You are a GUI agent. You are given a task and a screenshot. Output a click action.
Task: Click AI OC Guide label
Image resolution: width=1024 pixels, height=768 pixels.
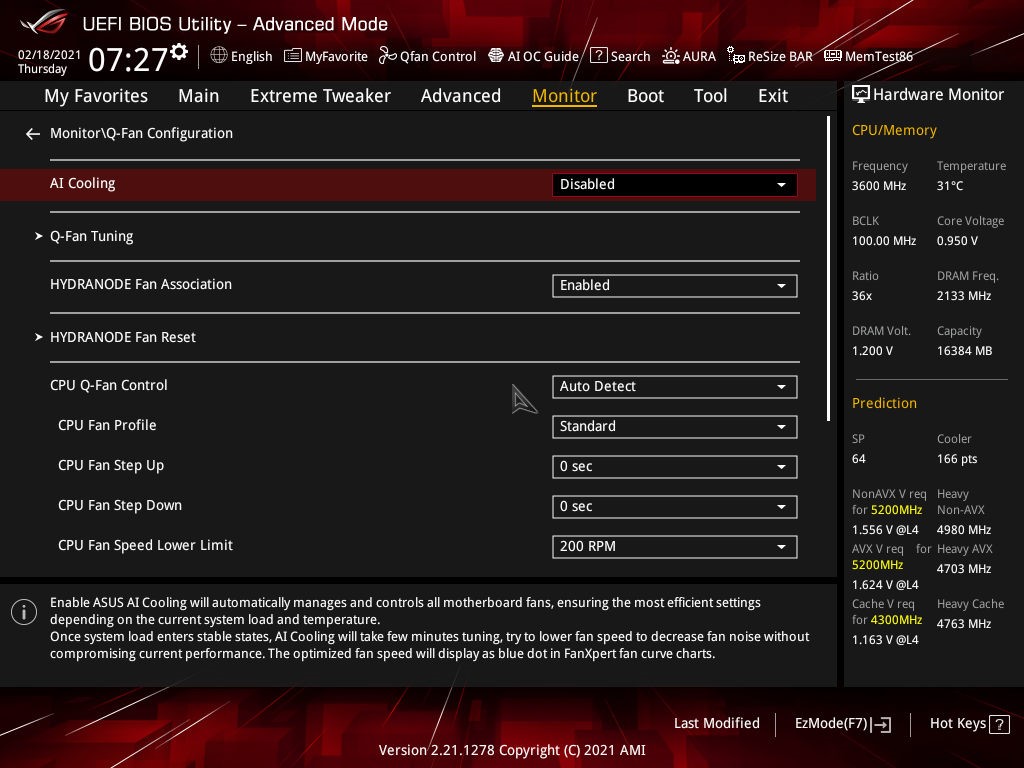click(543, 57)
